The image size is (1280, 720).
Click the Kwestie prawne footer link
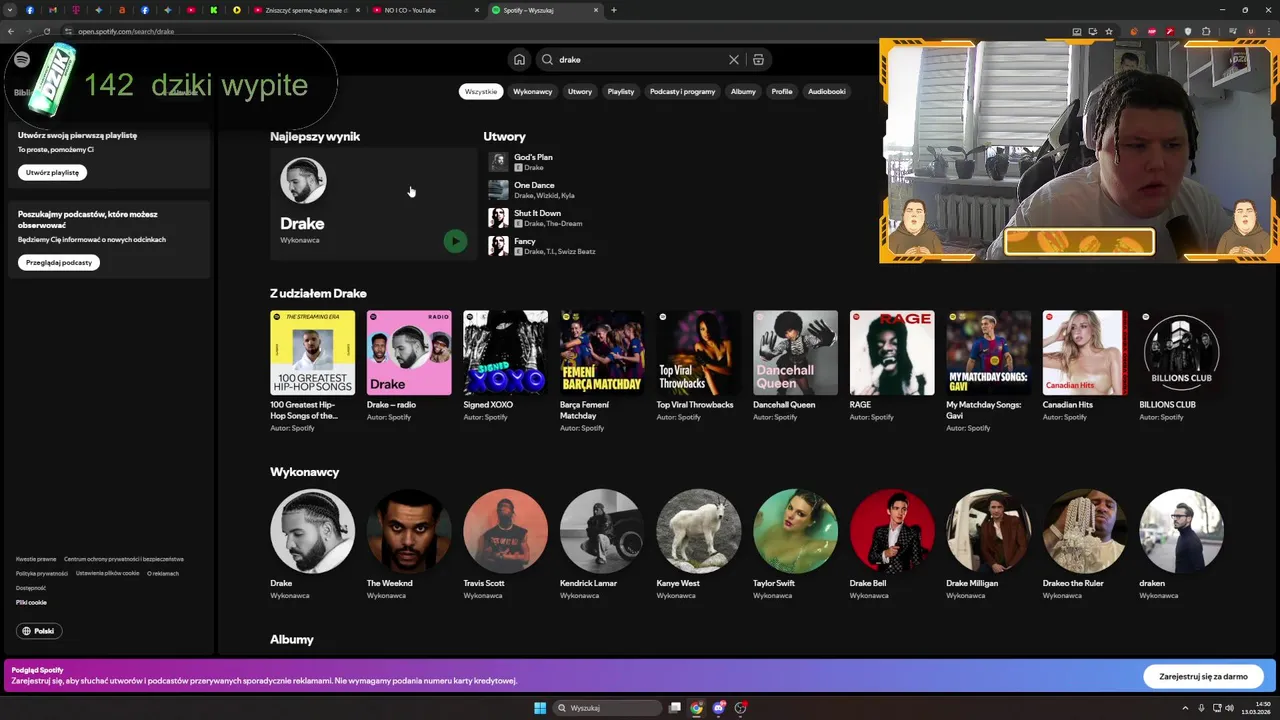[36, 559]
